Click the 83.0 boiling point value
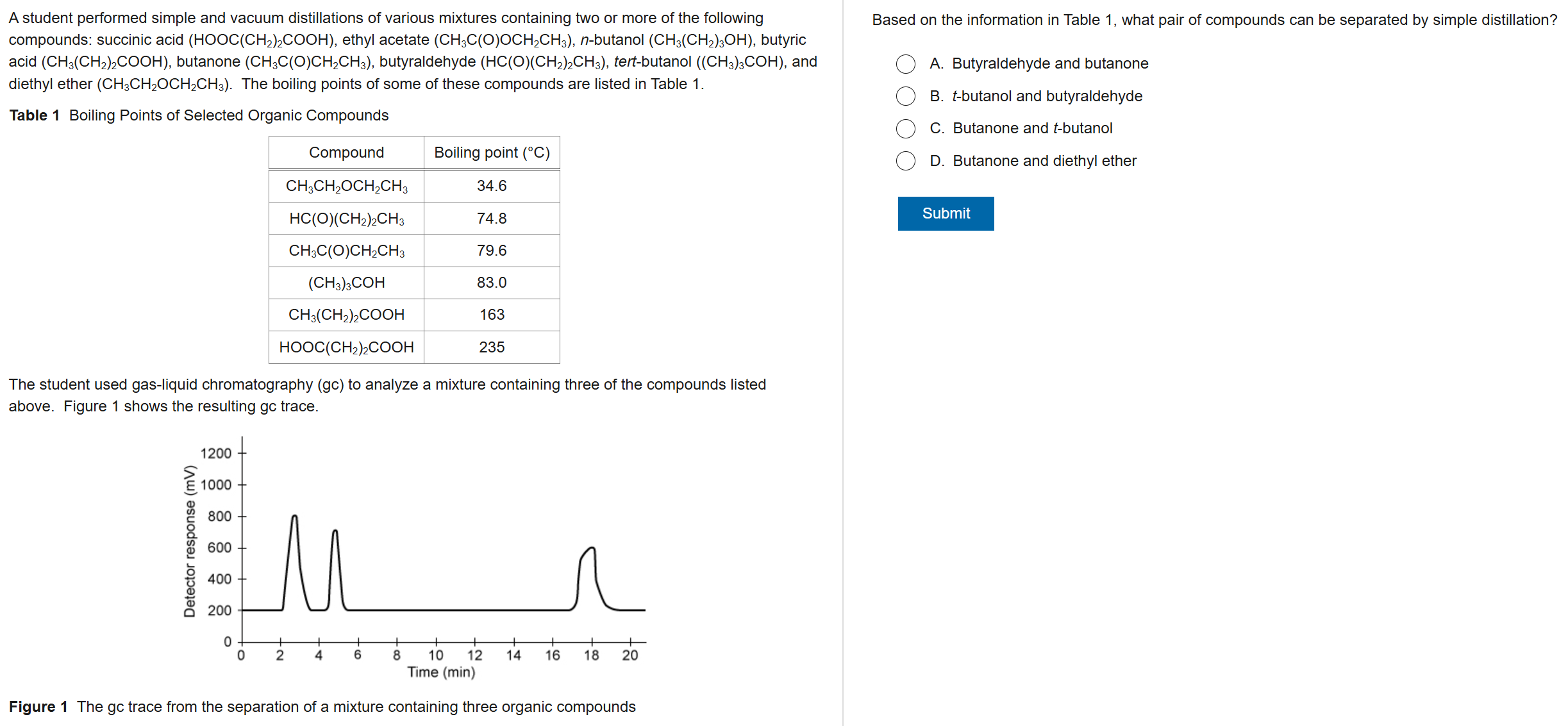This screenshot has width=1568, height=726. (x=492, y=283)
